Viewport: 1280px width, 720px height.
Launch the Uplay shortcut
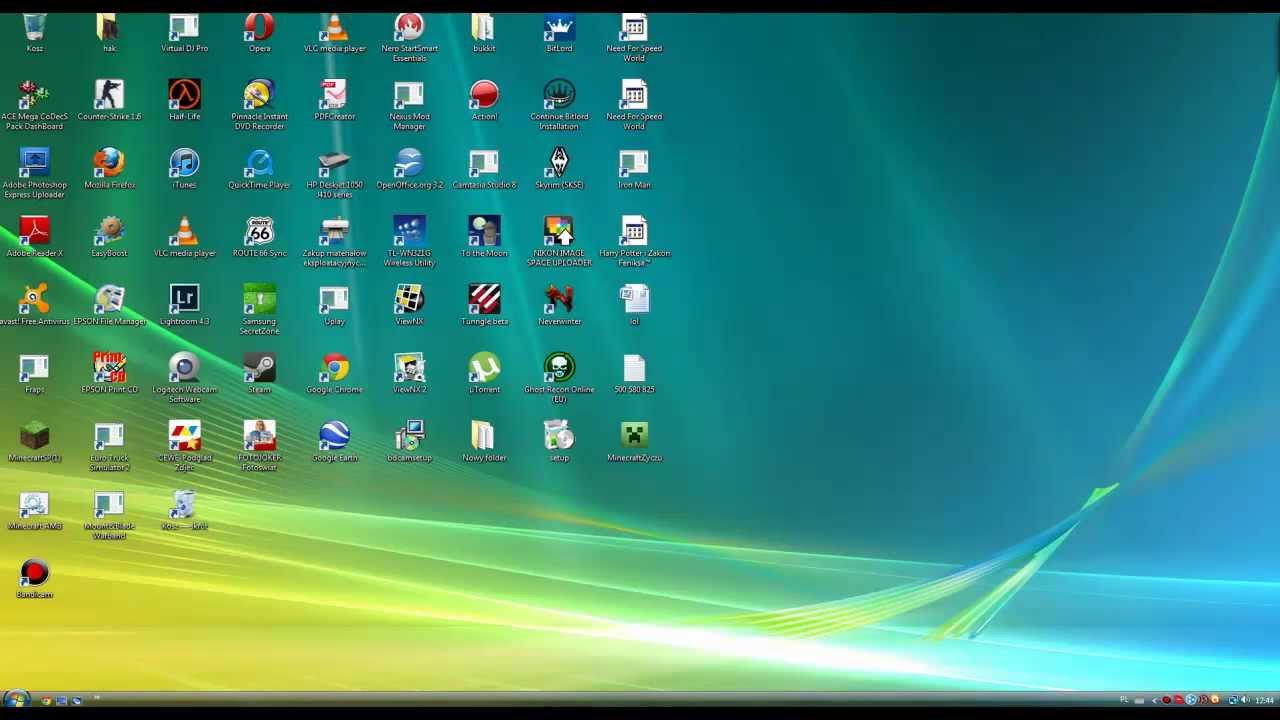[x=334, y=305]
